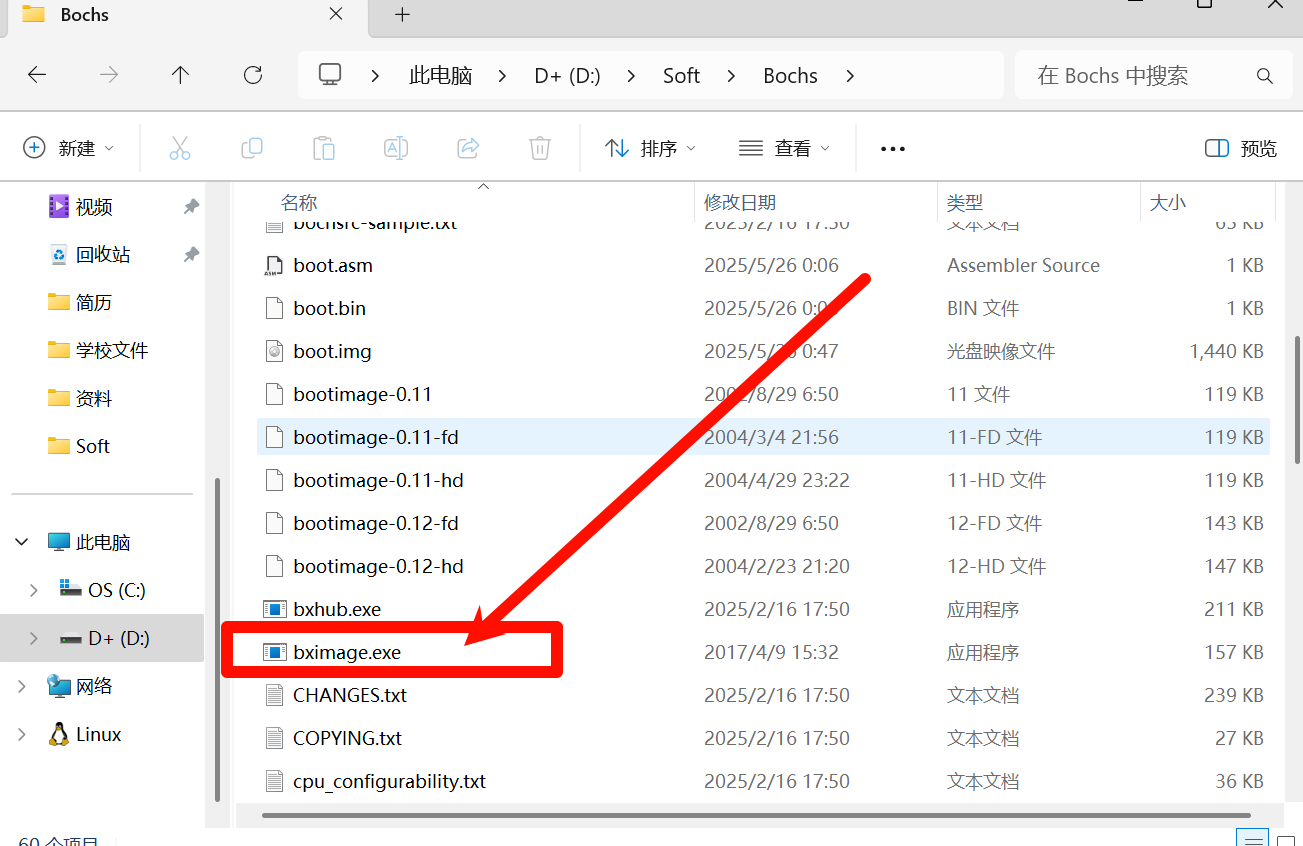Click This PC breadcrumb in address bar
The height and width of the screenshot is (846, 1303).
pos(440,76)
